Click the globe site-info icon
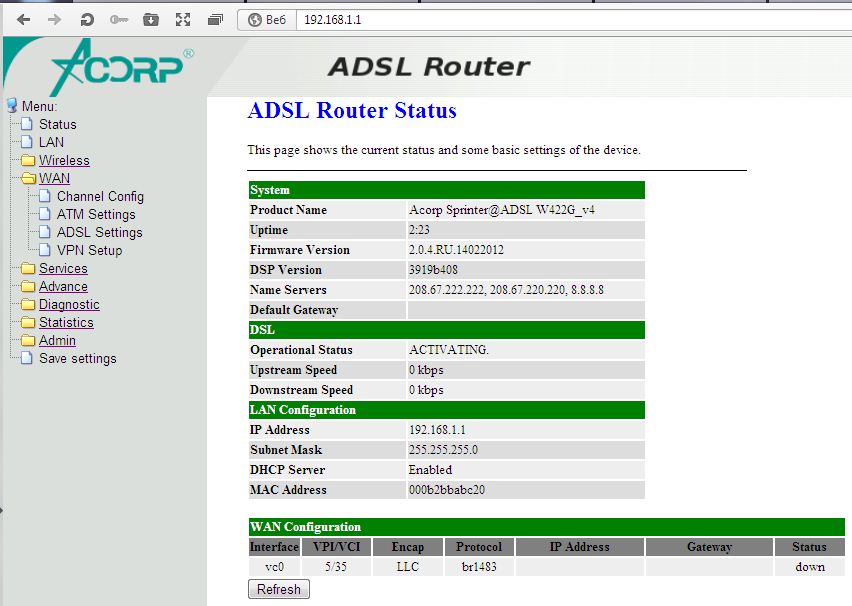Screen dimensions: 852x606 click(255, 20)
